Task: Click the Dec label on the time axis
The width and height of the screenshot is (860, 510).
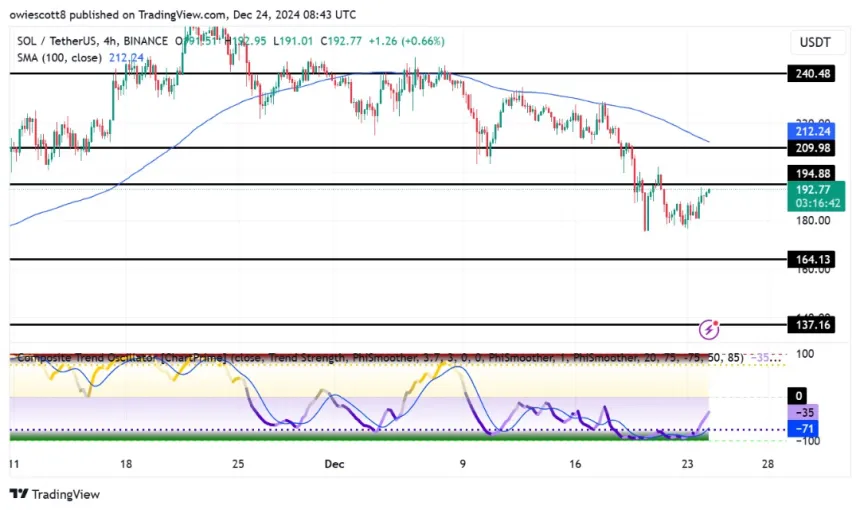Action: 333,465
